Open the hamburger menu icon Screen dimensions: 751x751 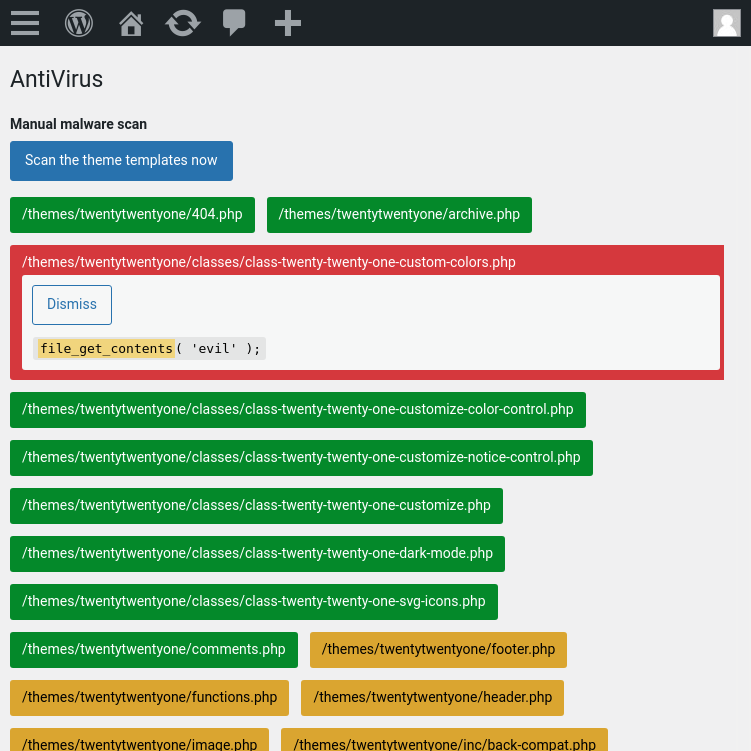tap(25, 23)
